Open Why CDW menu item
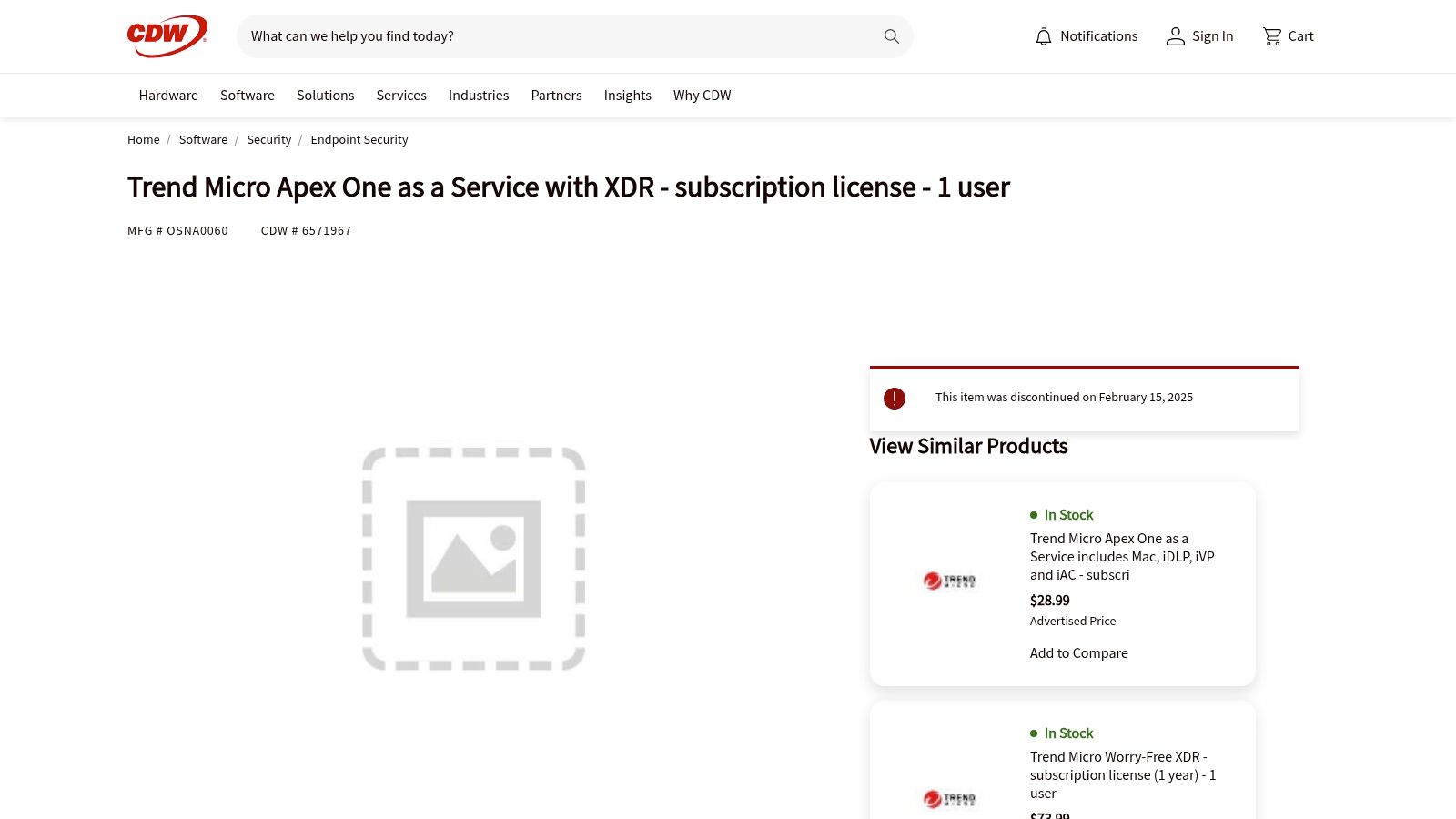The width and height of the screenshot is (1456, 819). click(x=702, y=96)
